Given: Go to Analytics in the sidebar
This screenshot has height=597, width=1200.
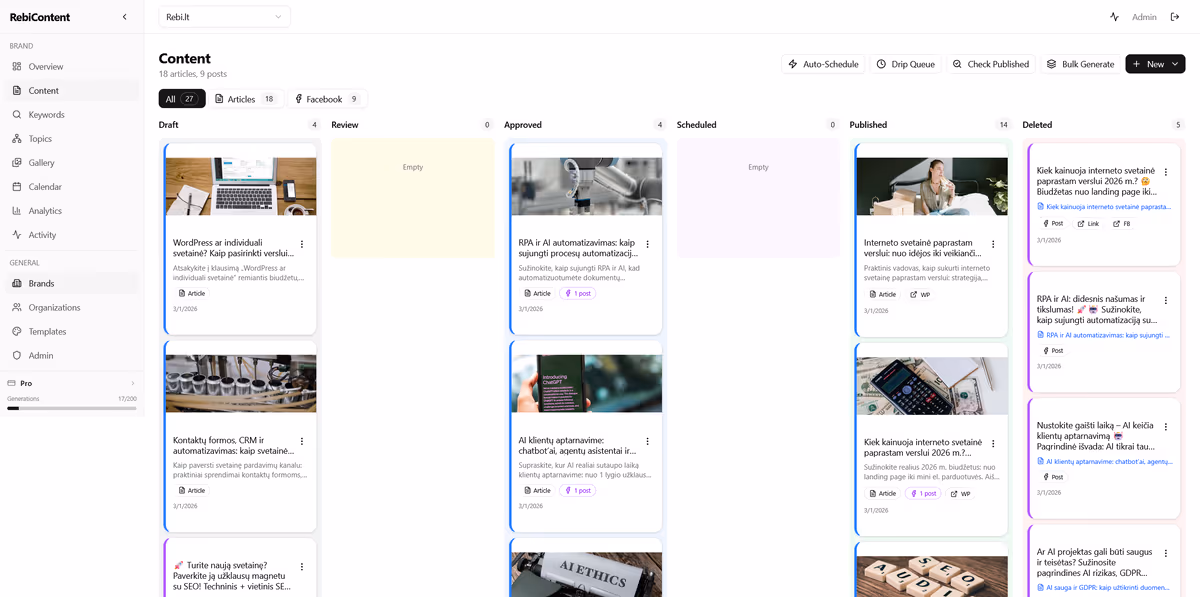Looking at the screenshot, I should (x=45, y=211).
